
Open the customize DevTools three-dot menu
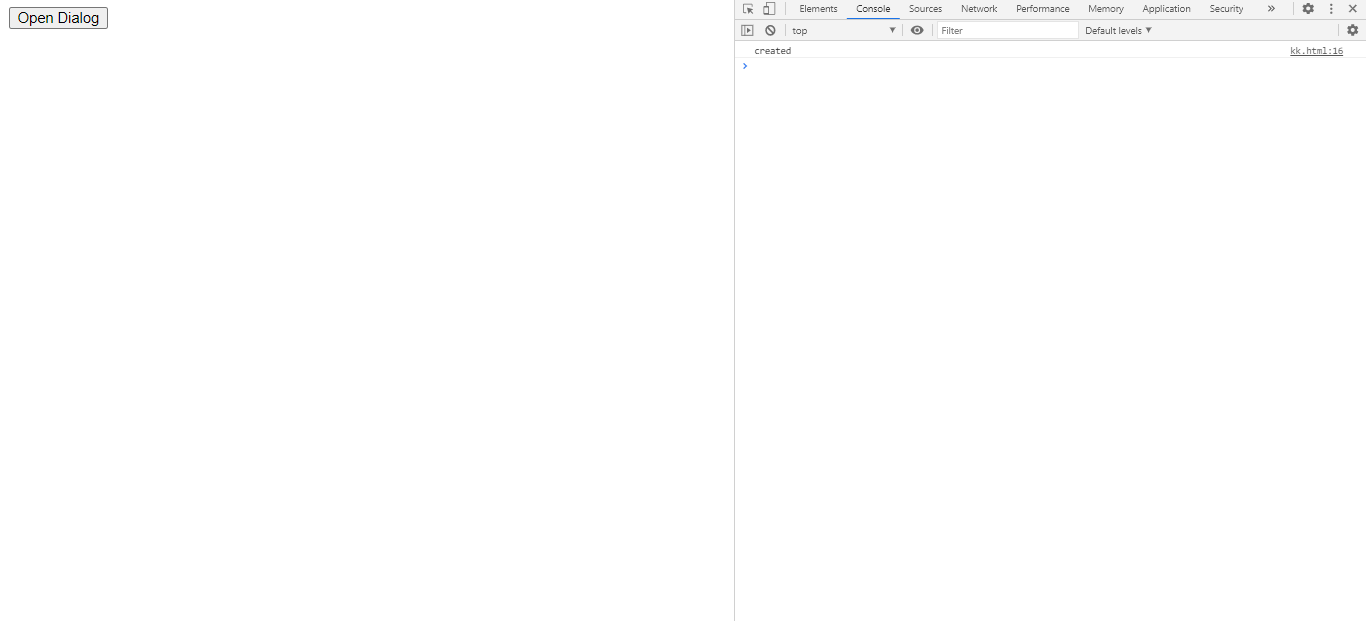[1330, 8]
